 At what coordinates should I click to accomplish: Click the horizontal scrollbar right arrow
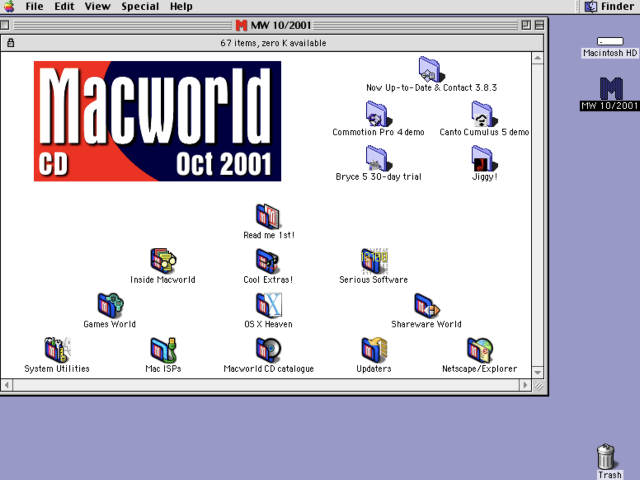(x=525, y=385)
